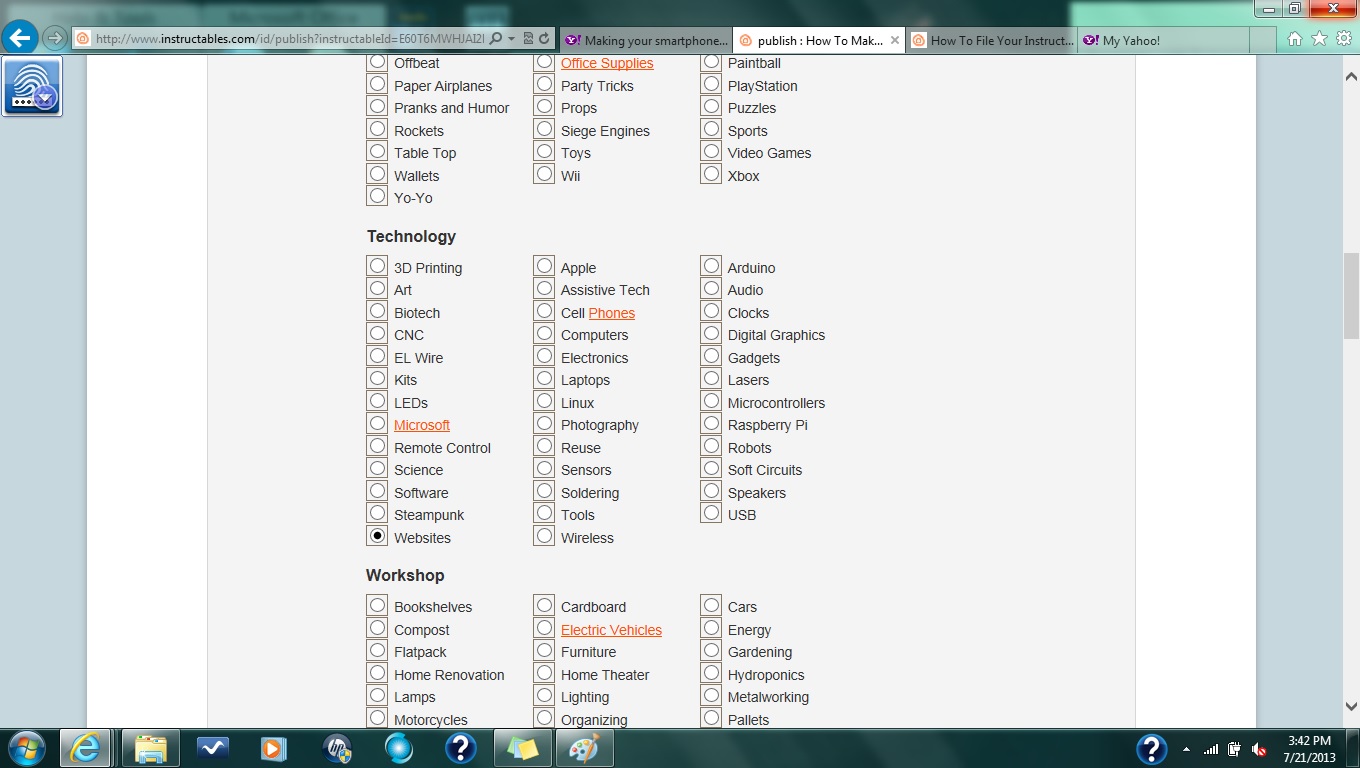Select the Wireless radio button
Viewport: 1360px width, 768px height.
[544, 536]
